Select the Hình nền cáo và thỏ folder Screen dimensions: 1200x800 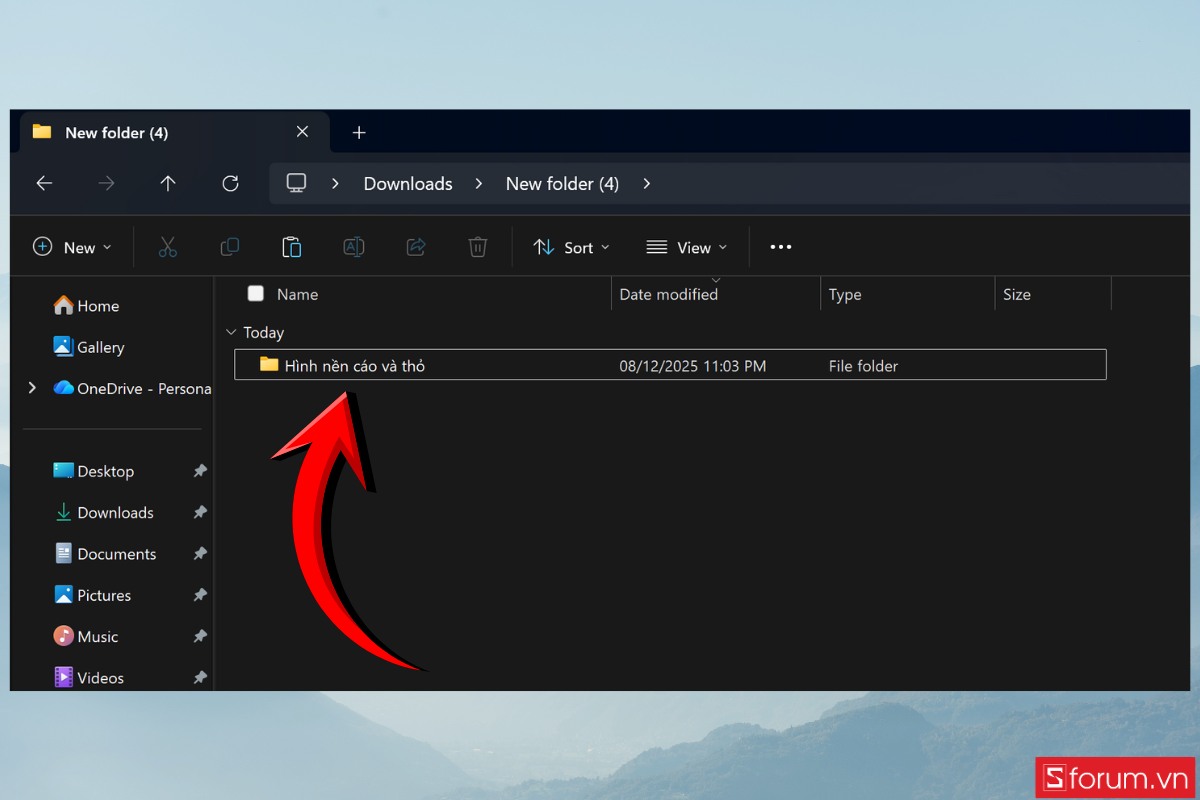355,365
